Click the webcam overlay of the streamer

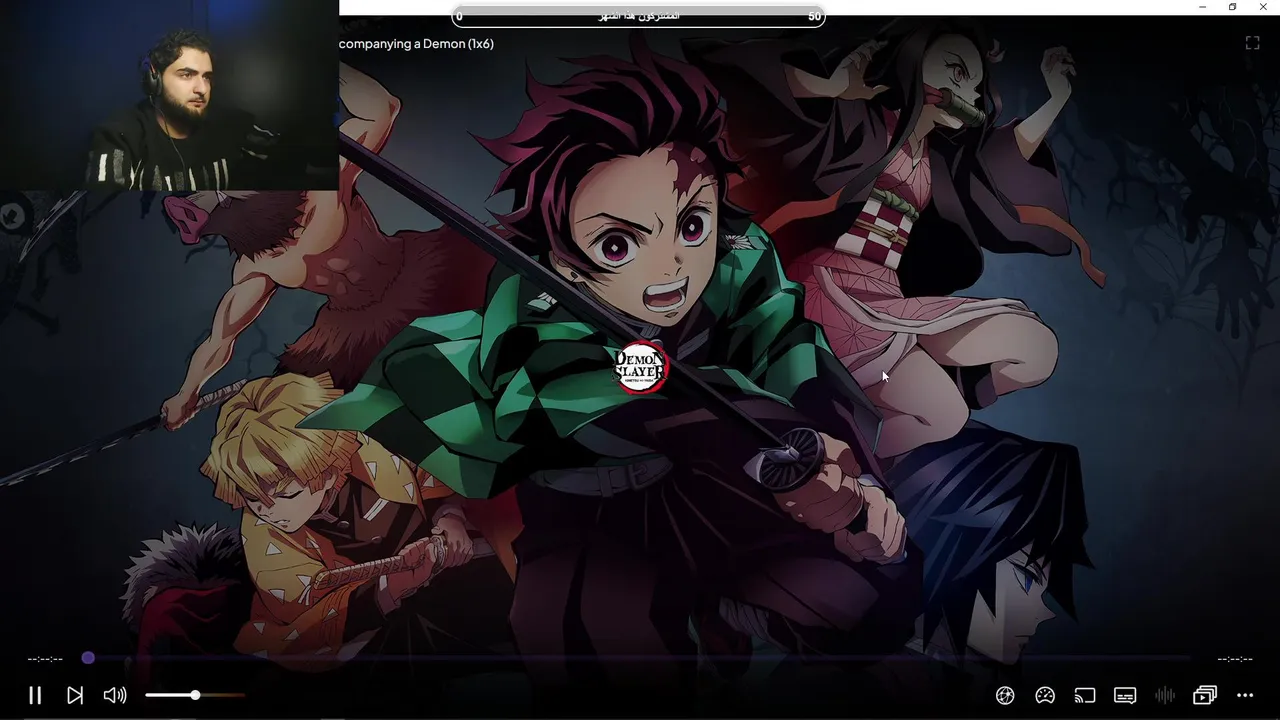169,95
